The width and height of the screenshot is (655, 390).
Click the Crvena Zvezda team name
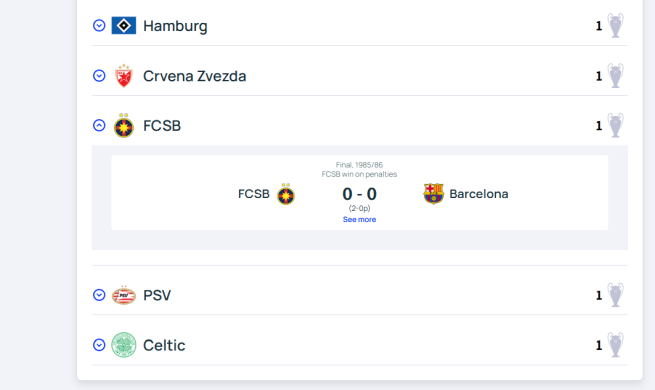195,76
